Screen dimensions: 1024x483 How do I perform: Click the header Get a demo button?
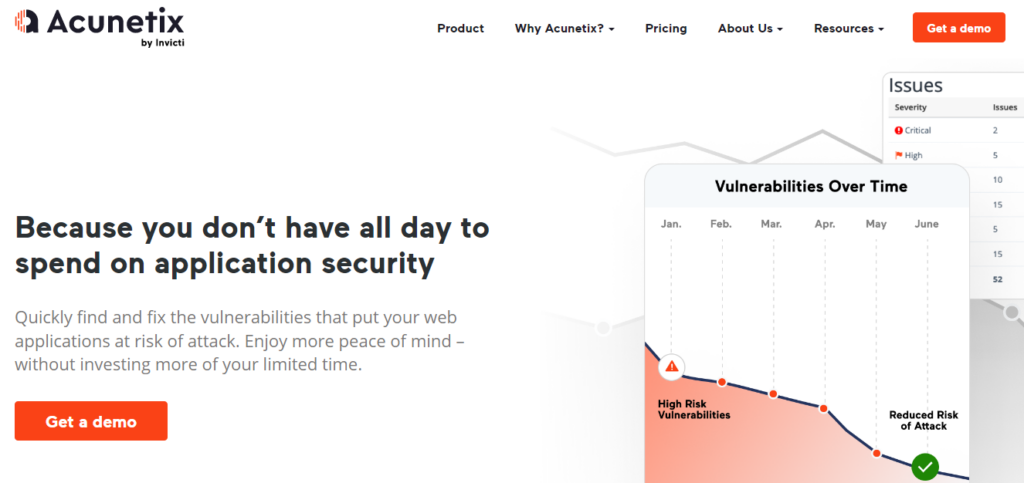point(958,28)
